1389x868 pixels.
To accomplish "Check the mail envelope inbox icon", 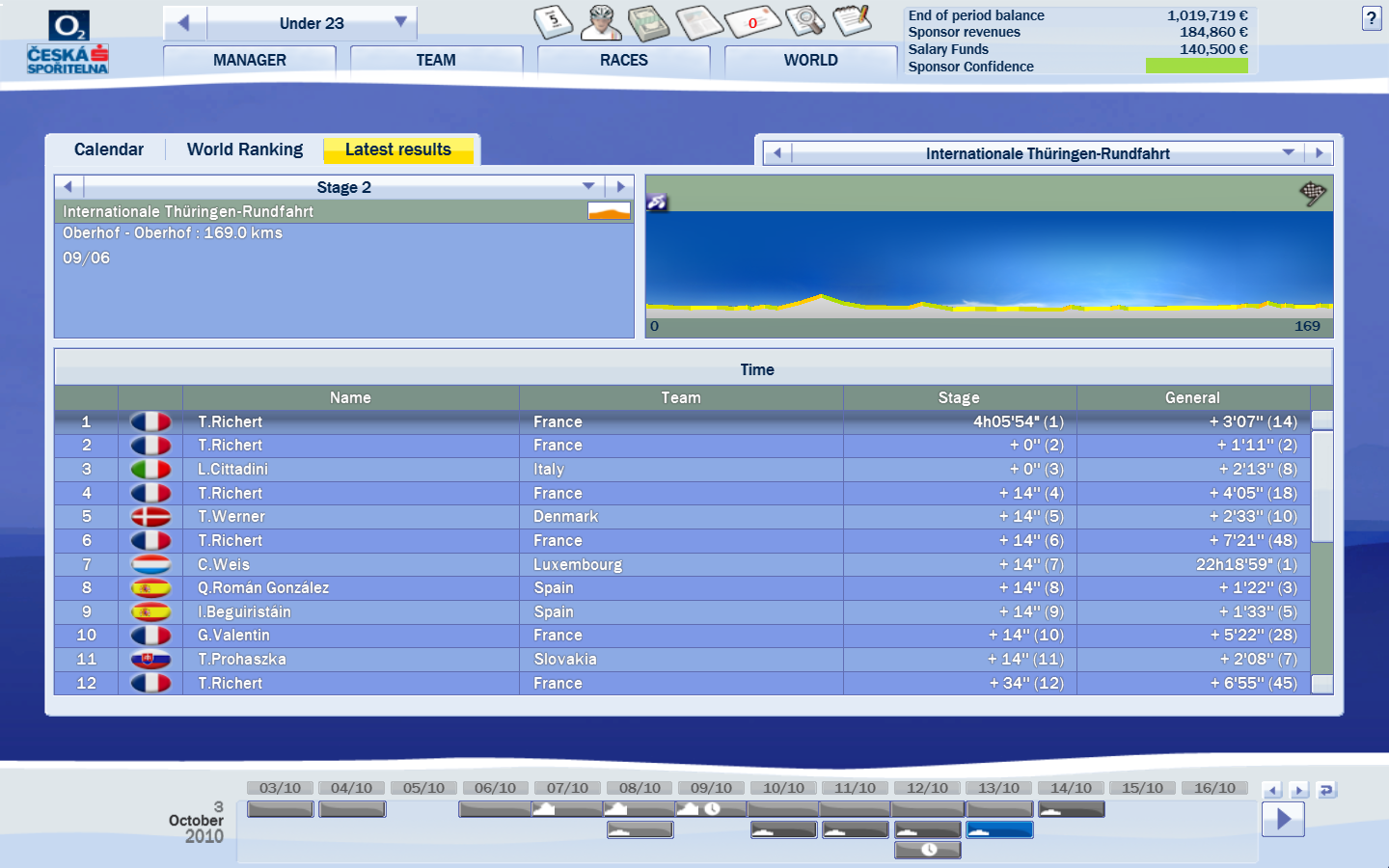I will 751,21.
